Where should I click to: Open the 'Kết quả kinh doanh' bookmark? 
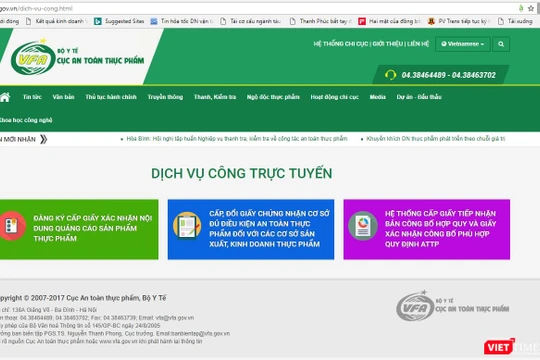(57, 21)
